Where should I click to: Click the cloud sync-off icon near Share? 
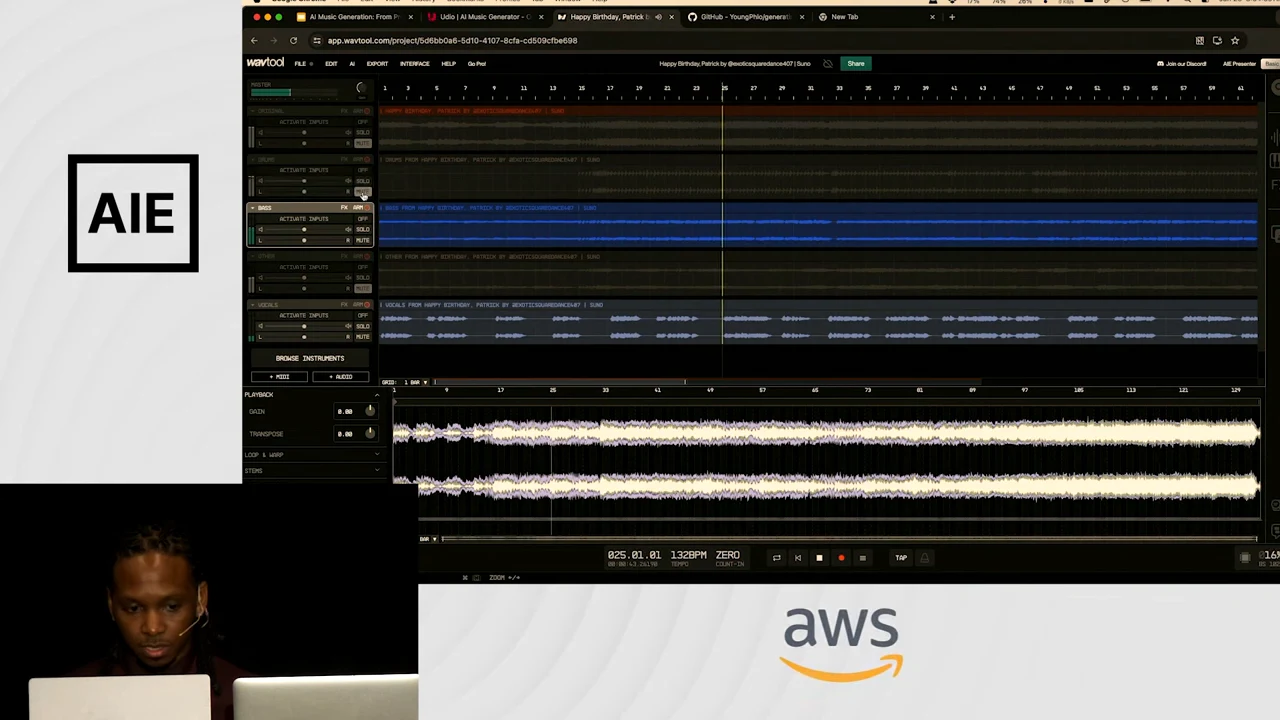pos(827,63)
